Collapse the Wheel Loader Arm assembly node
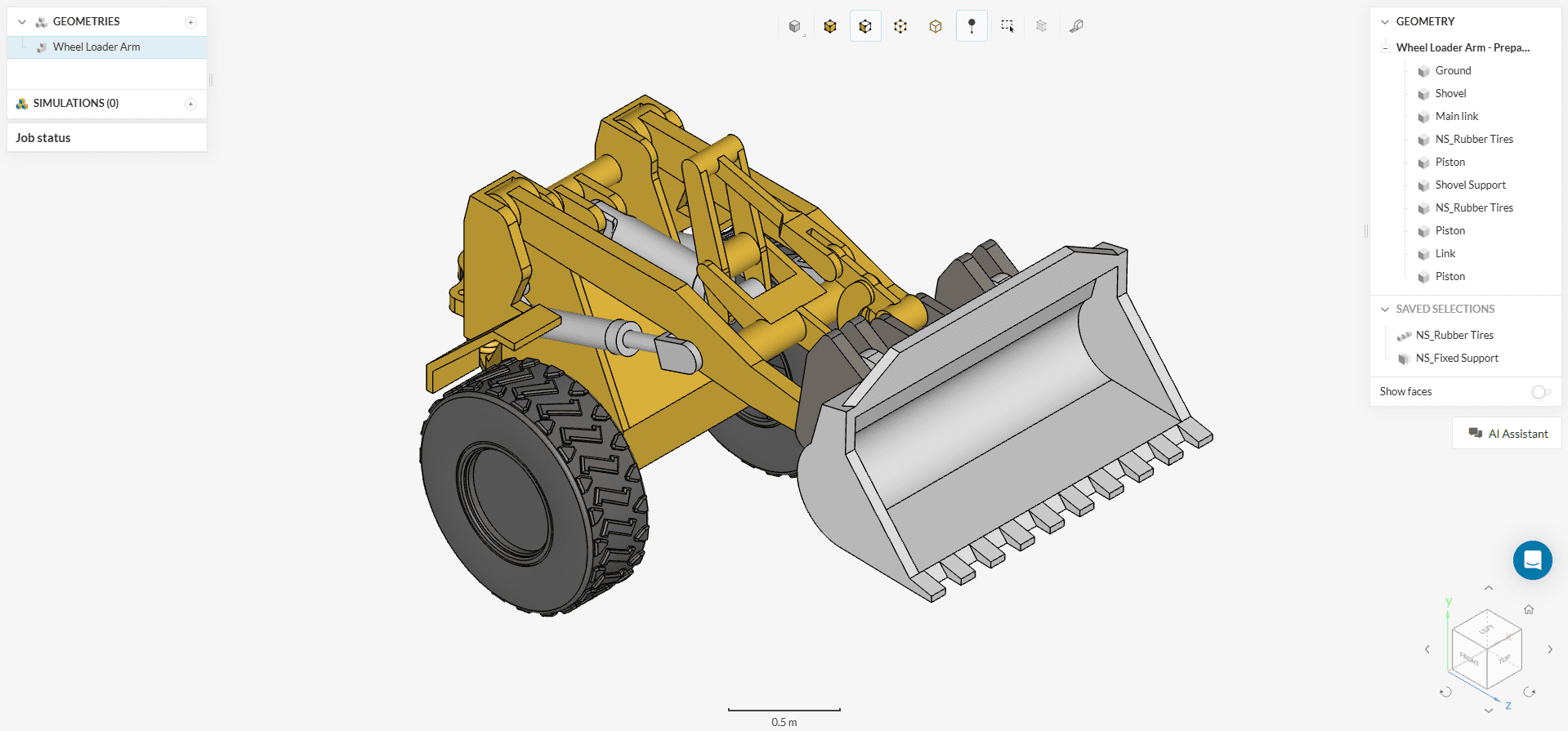The width and height of the screenshot is (1568, 731). (x=1385, y=48)
